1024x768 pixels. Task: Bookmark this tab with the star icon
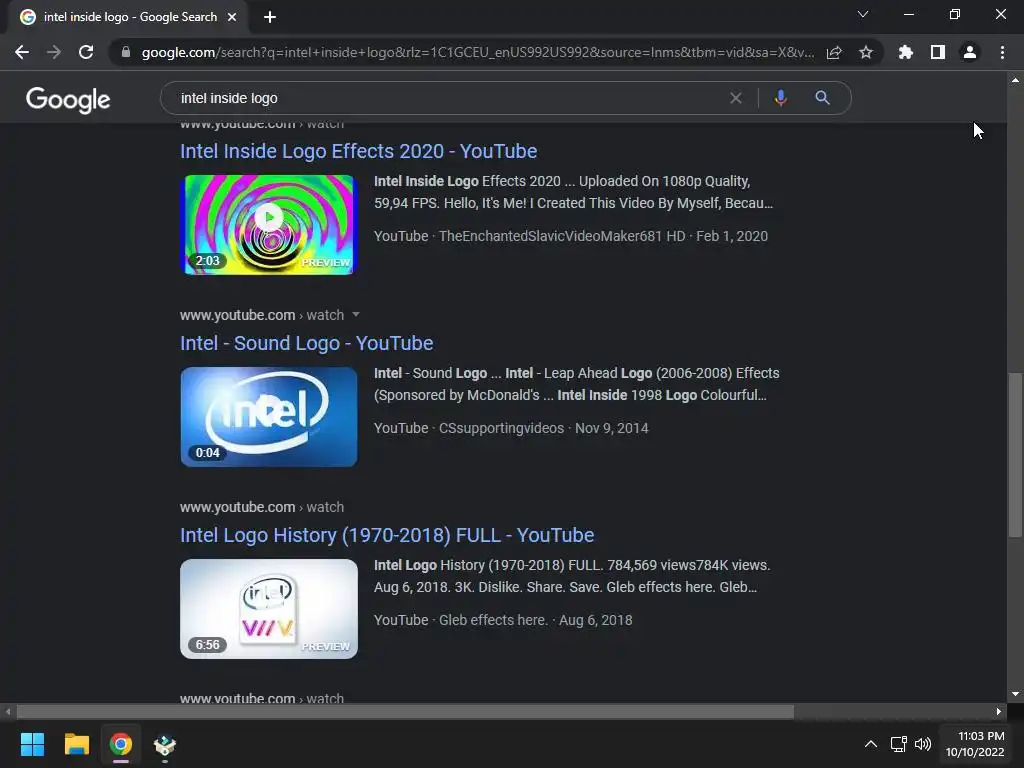[866, 52]
